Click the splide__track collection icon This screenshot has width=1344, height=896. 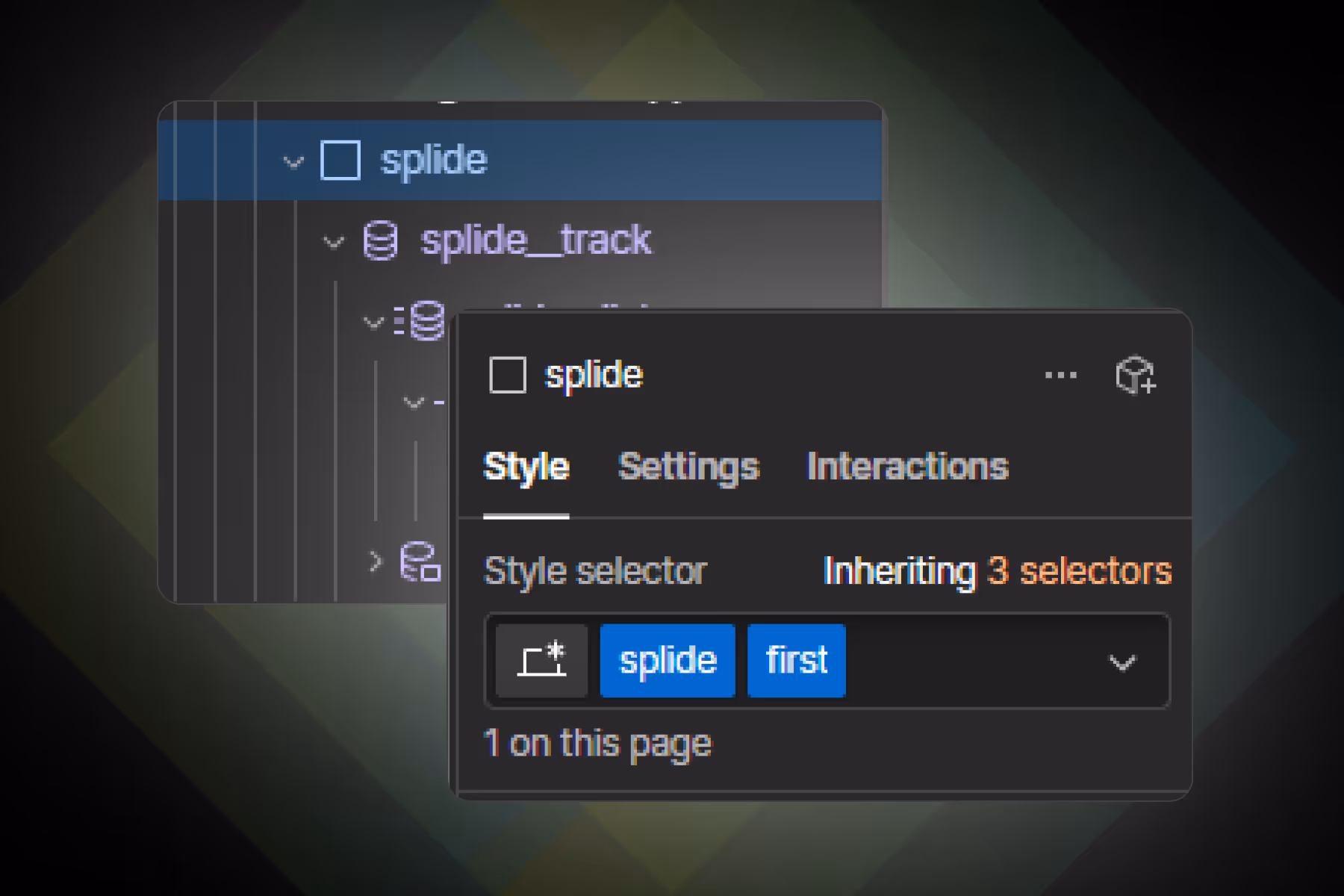pos(380,240)
